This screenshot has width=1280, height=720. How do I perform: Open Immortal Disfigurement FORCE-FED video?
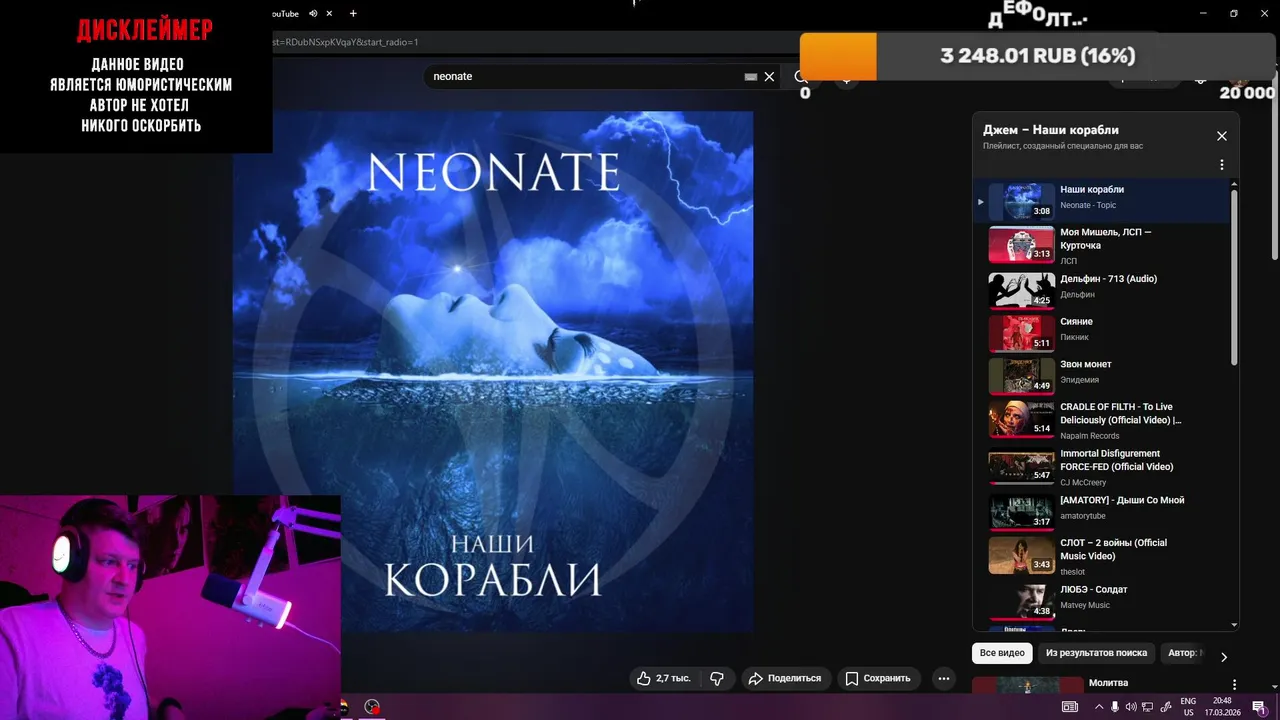click(1116, 460)
